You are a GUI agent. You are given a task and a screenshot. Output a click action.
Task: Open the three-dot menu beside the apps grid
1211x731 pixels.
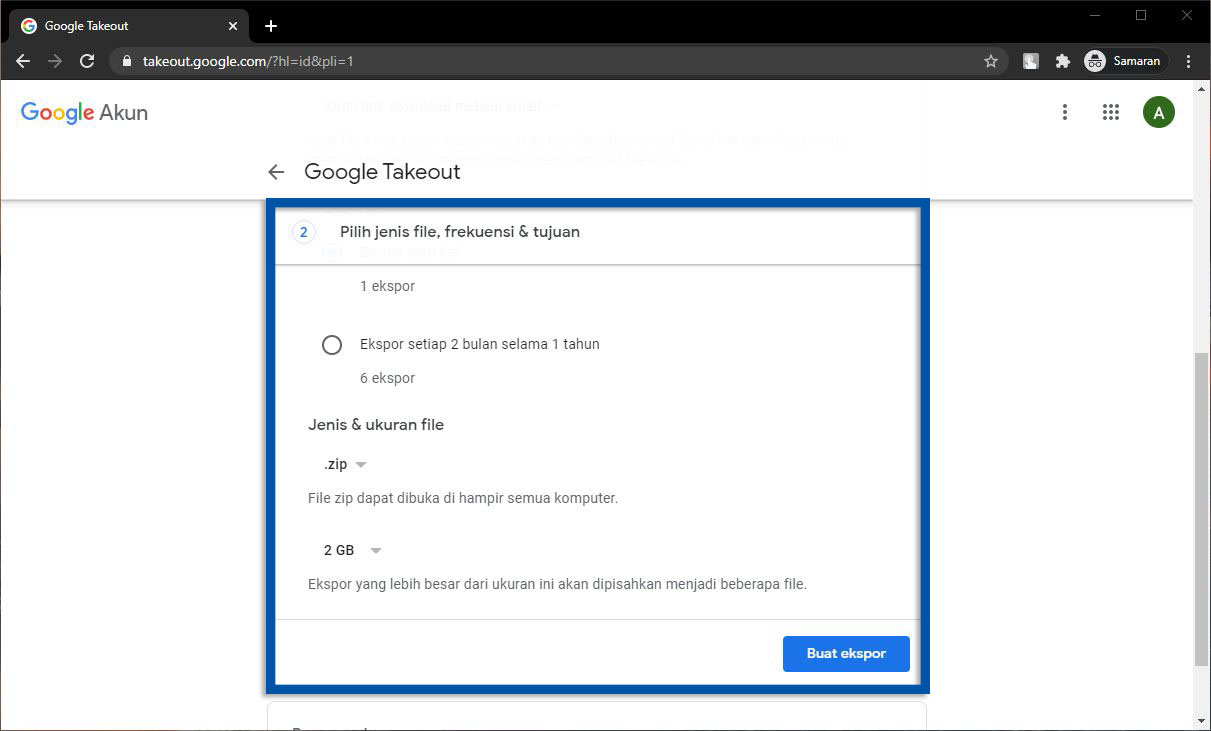click(x=1065, y=112)
